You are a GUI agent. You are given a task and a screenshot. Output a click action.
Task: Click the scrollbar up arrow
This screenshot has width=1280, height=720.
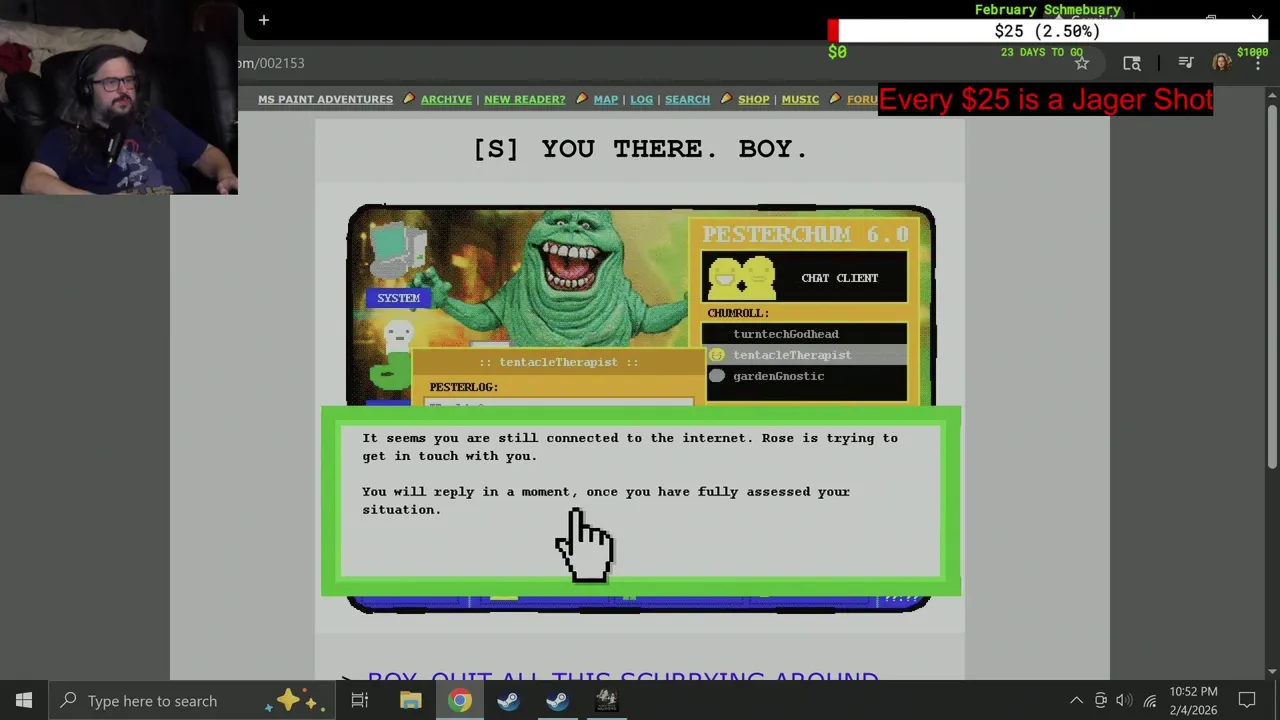coord(1272,94)
